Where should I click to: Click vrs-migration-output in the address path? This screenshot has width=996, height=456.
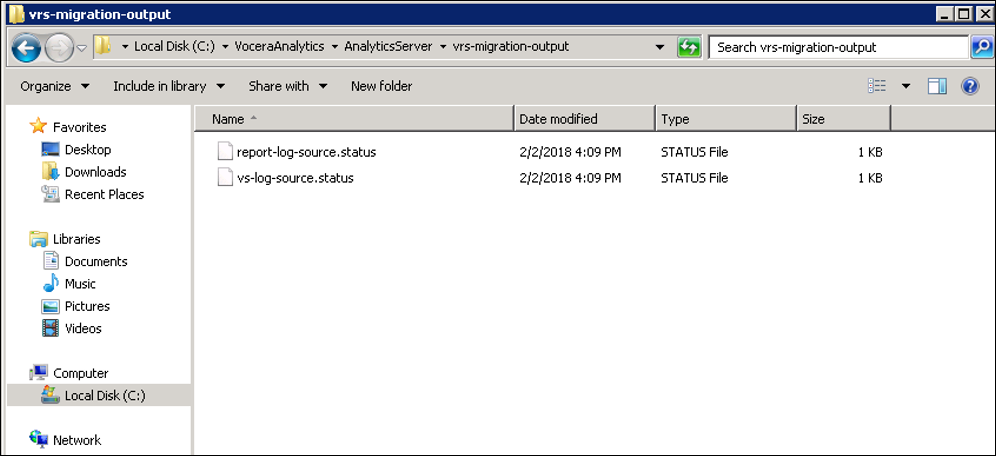(511, 46)
